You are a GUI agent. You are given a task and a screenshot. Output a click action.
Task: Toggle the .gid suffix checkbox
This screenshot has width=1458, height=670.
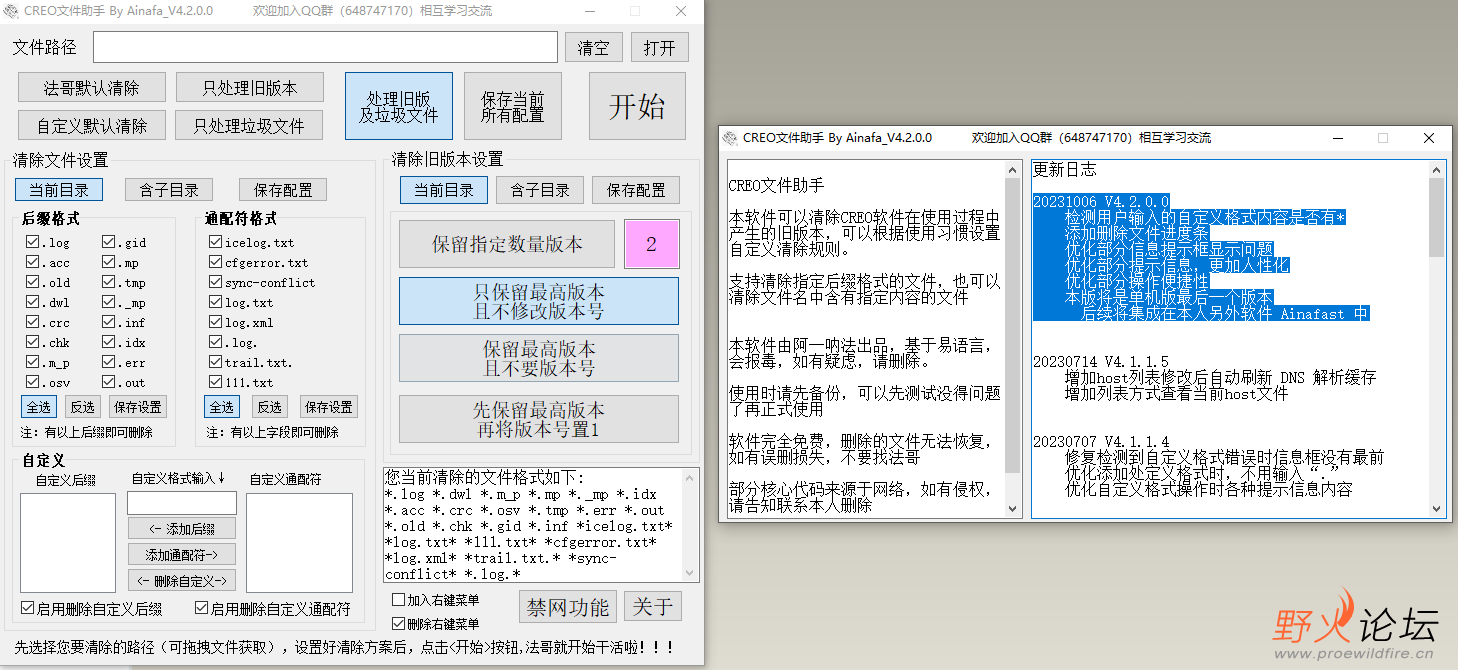coord(109,242)
